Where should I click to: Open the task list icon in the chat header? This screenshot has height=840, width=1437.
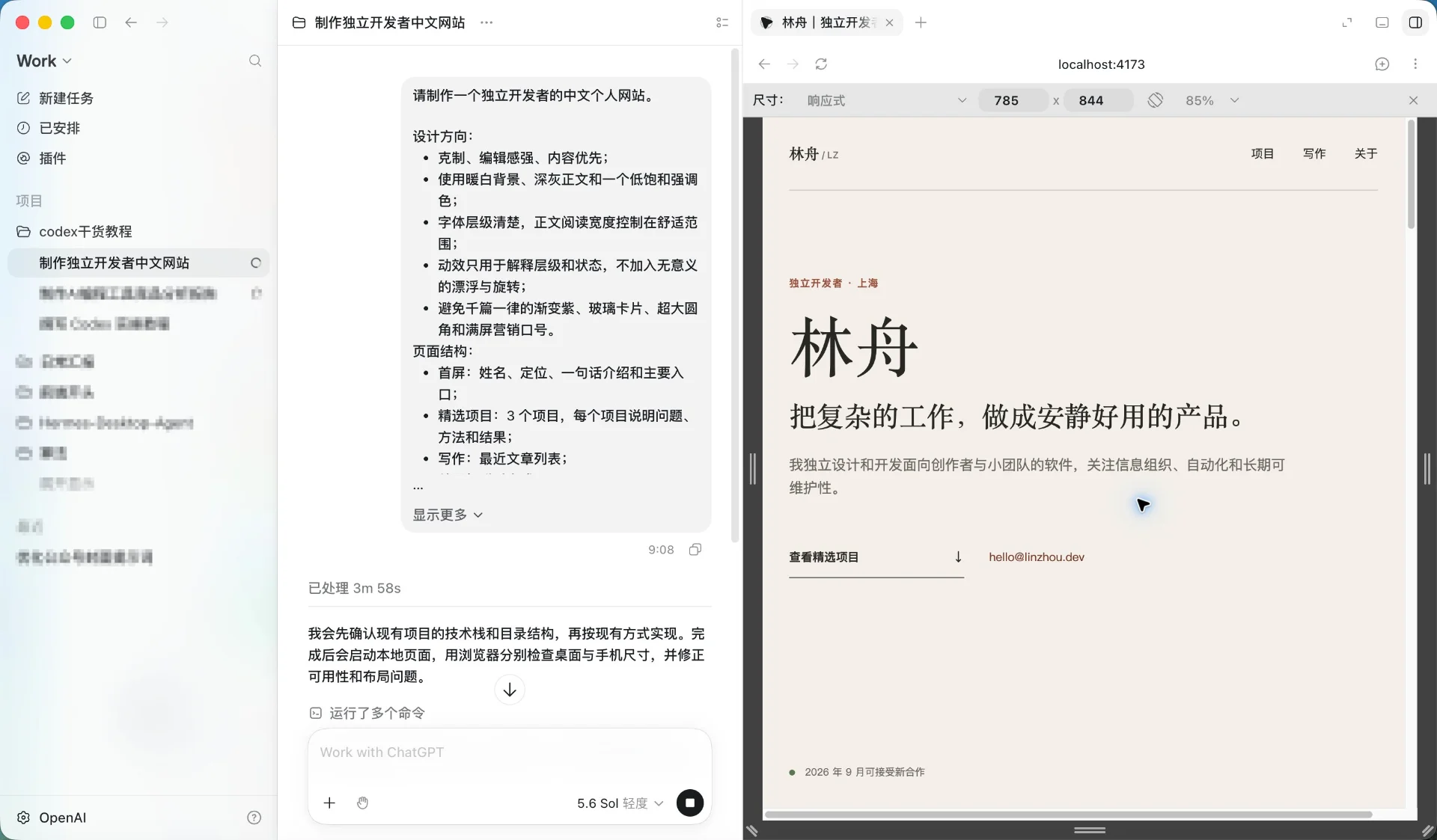click(722, 22)
